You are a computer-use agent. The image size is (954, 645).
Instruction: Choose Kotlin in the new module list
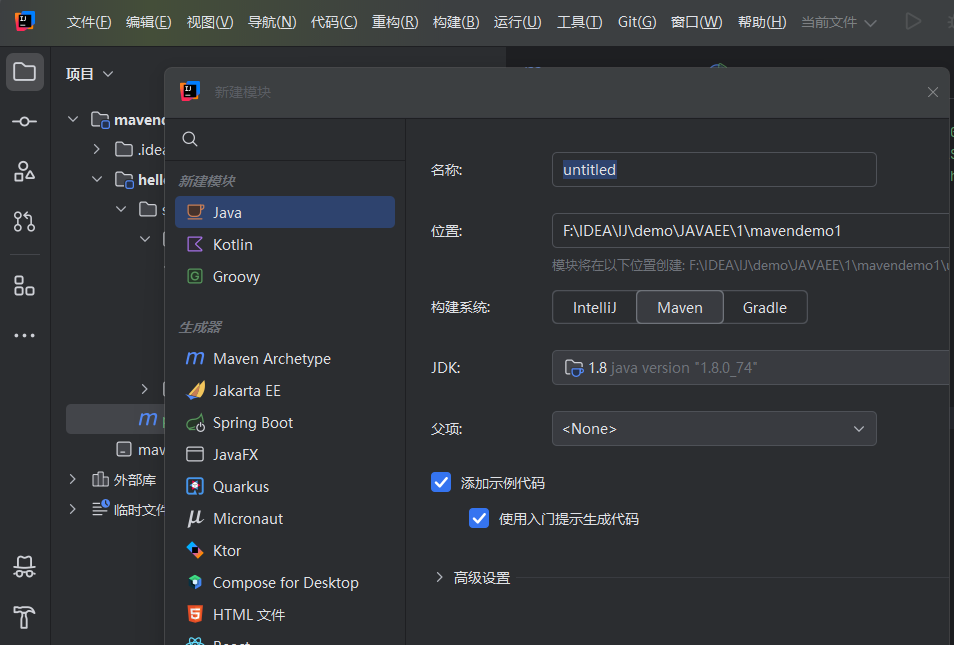(x=232, y=245)
